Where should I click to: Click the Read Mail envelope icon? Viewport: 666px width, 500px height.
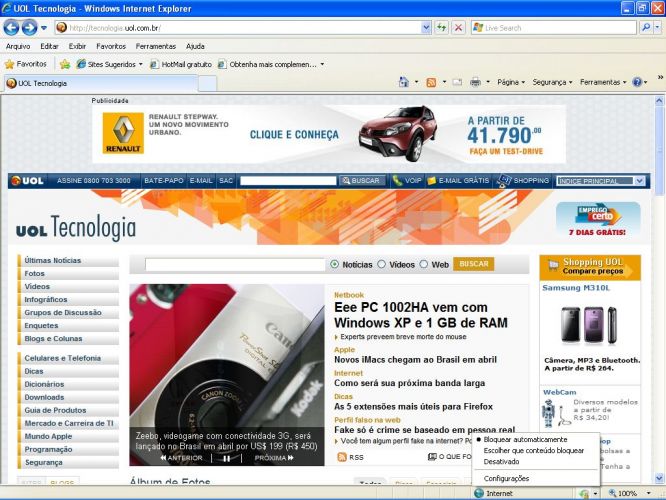pyautogui.click(x=457, y=82)
